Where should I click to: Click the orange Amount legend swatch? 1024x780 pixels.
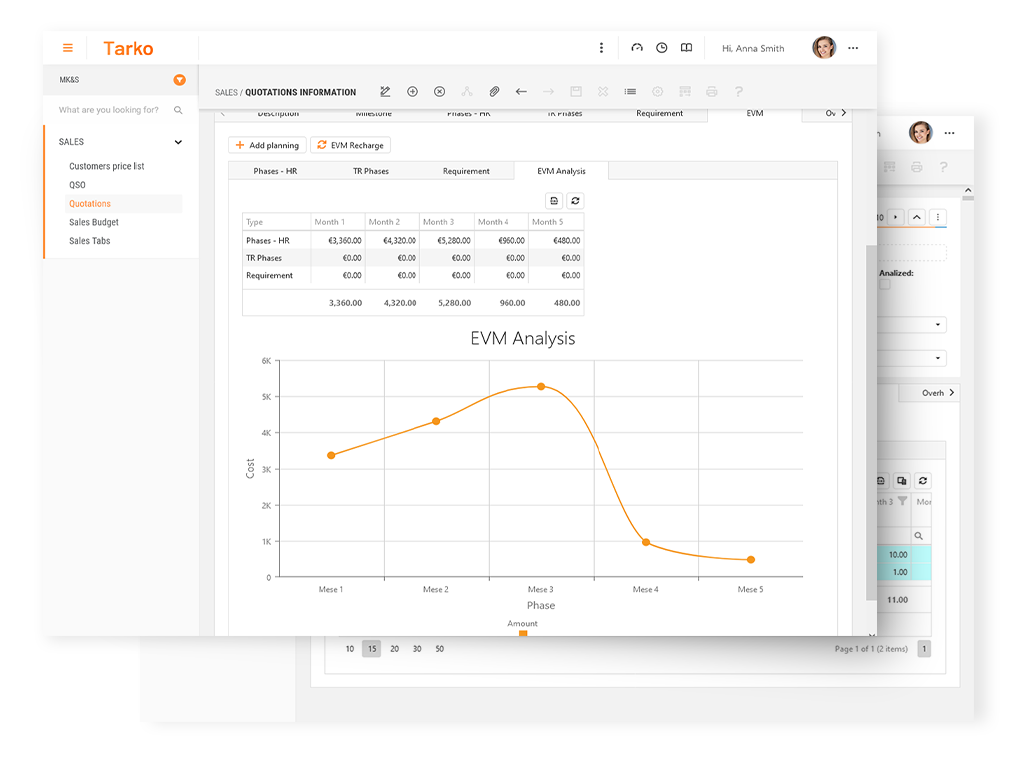pos(522,633)
